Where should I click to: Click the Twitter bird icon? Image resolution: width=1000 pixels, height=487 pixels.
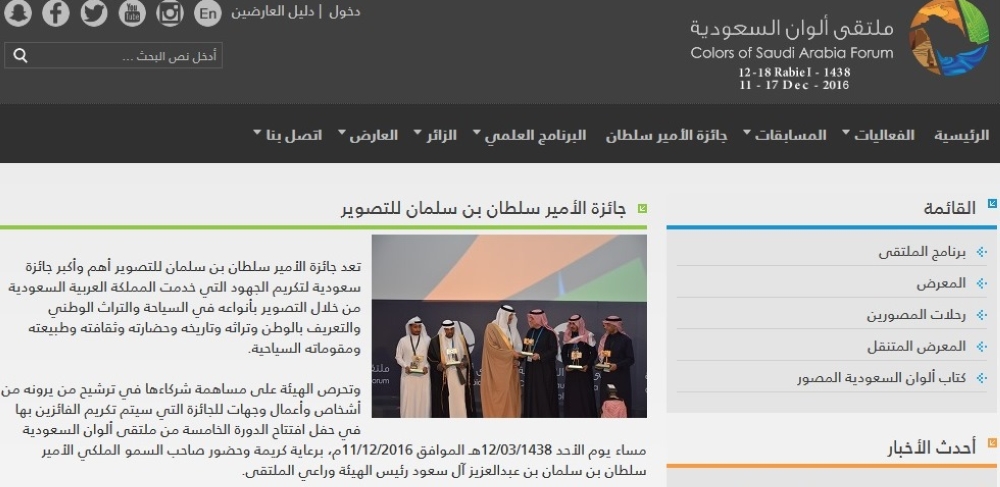tap(94, 13)
